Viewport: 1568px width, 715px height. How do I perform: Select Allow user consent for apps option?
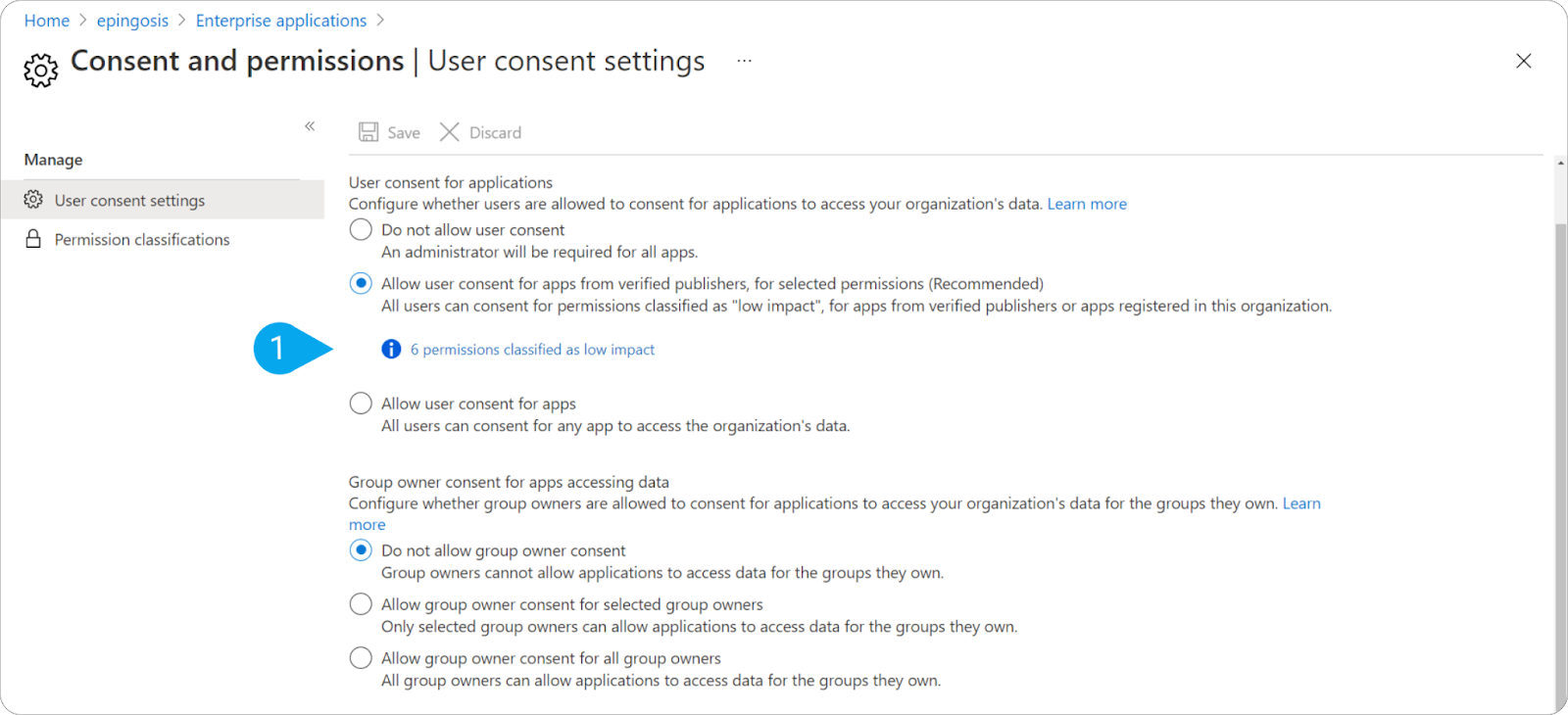pyautogui.click(x=361, y=404)
